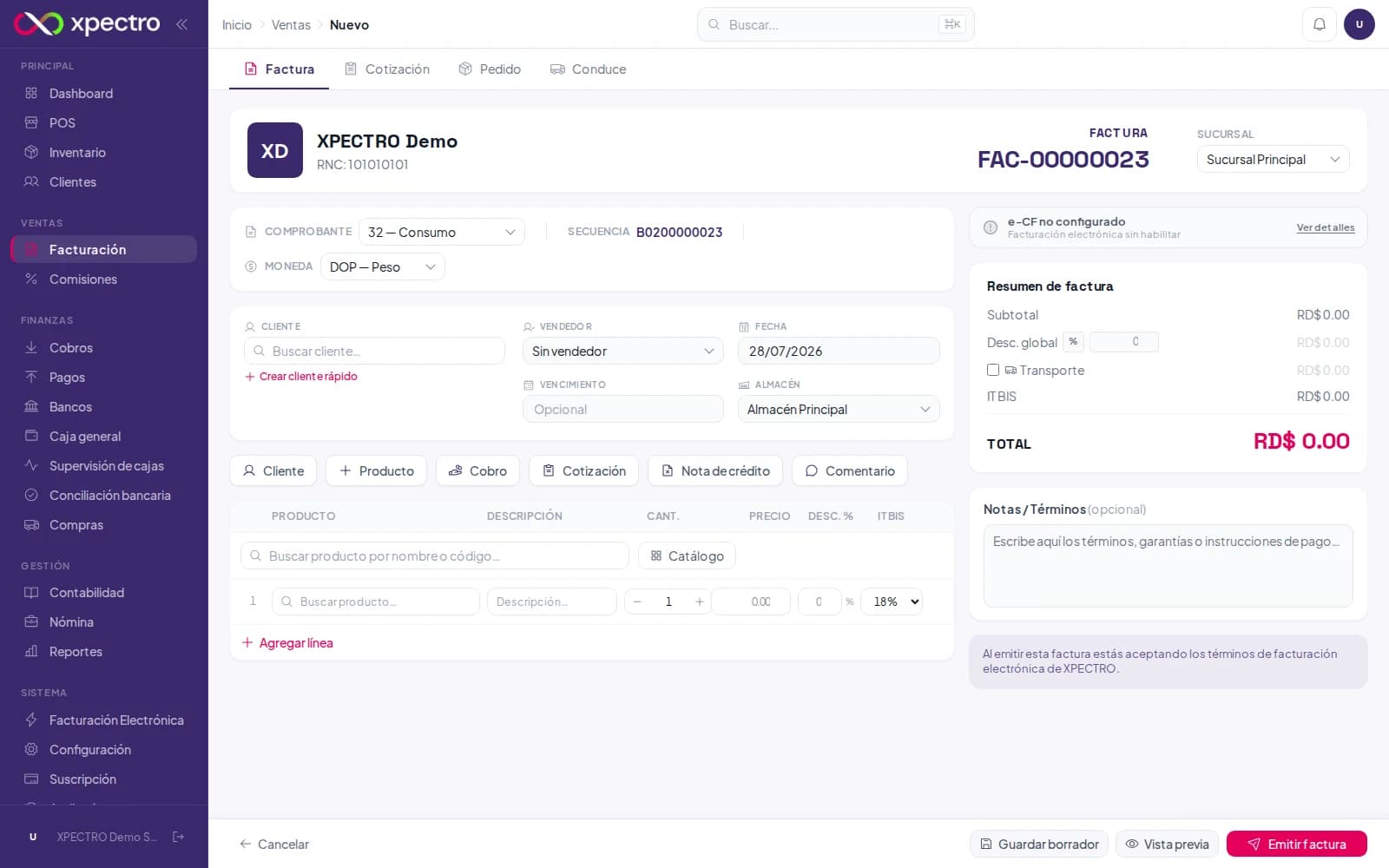
Task: Switch to the Conduce tab
Action: tap(588, 69)
